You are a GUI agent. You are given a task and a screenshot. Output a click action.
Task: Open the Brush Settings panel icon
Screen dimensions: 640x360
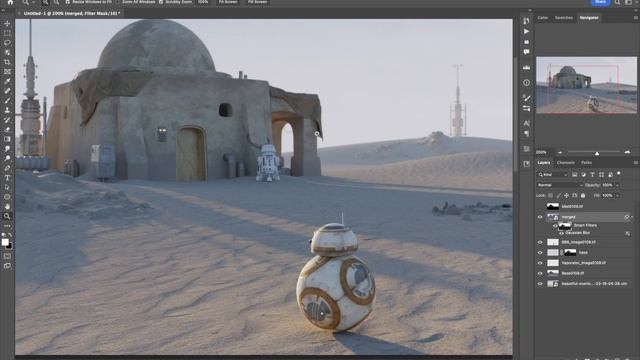pyautogui.click(x=527, y=98)
